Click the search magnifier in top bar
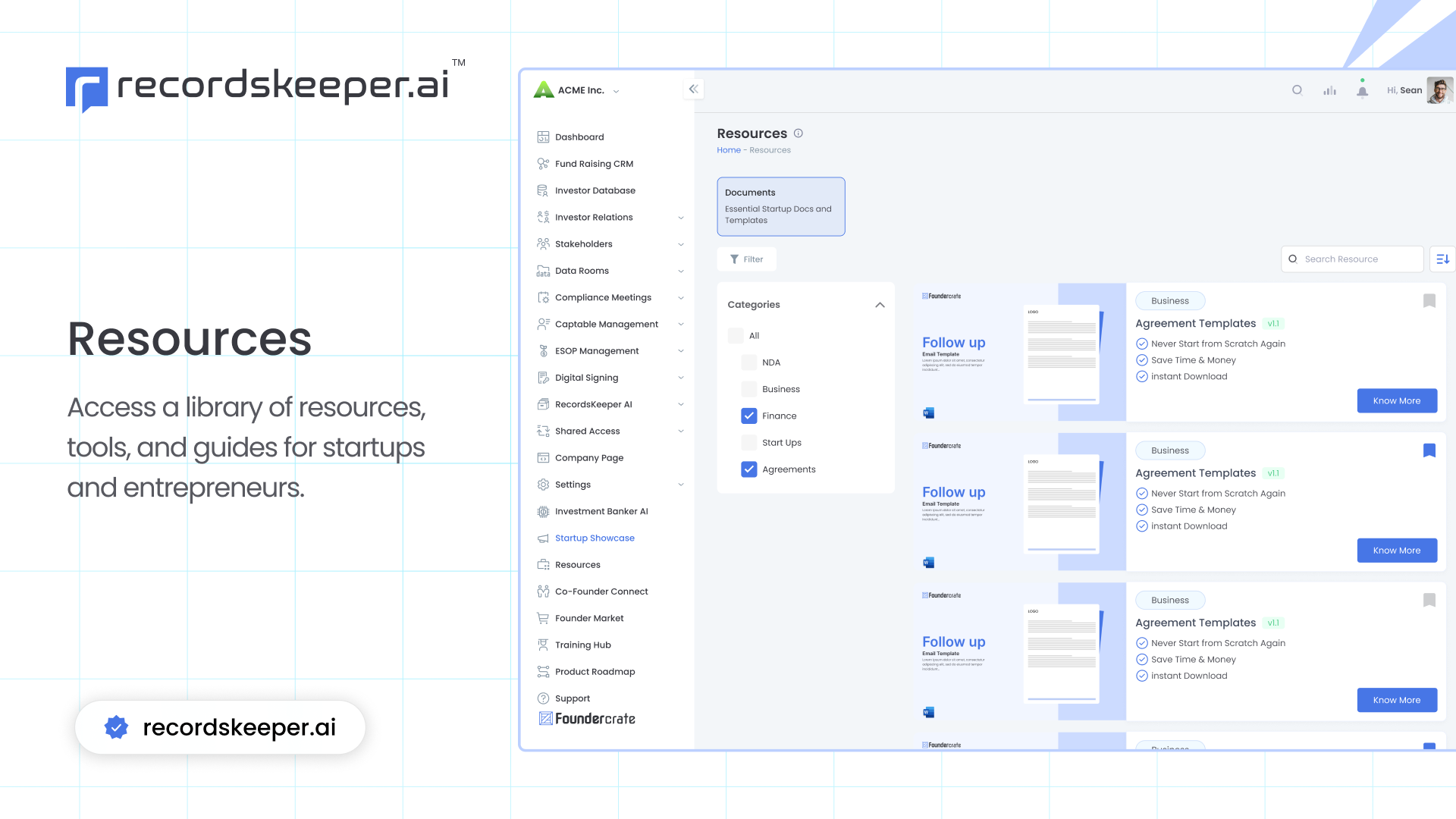The height and width of the screenshot is (819, 1456). coord(1298,90)
